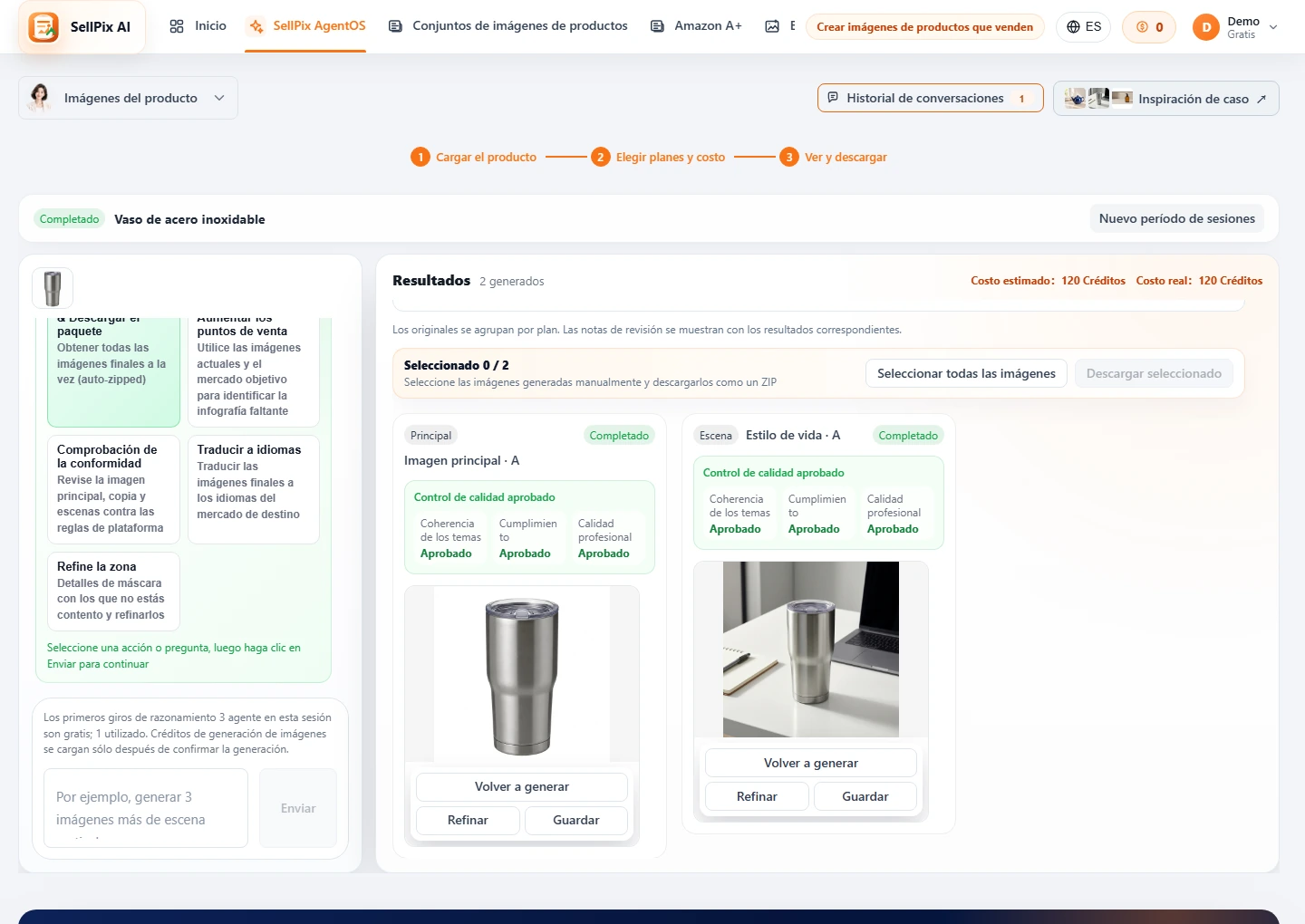Click the Enviar button
Screen dimensions: 1305x924
point(298,808)
